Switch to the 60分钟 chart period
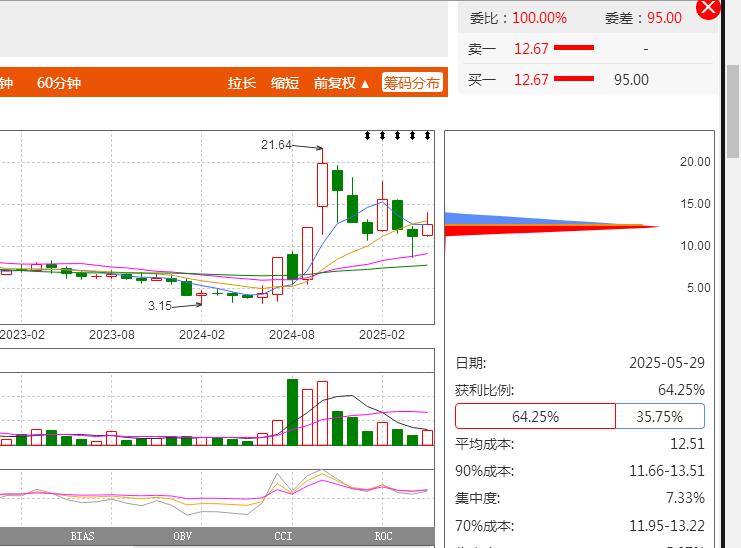 coord(59,83)
